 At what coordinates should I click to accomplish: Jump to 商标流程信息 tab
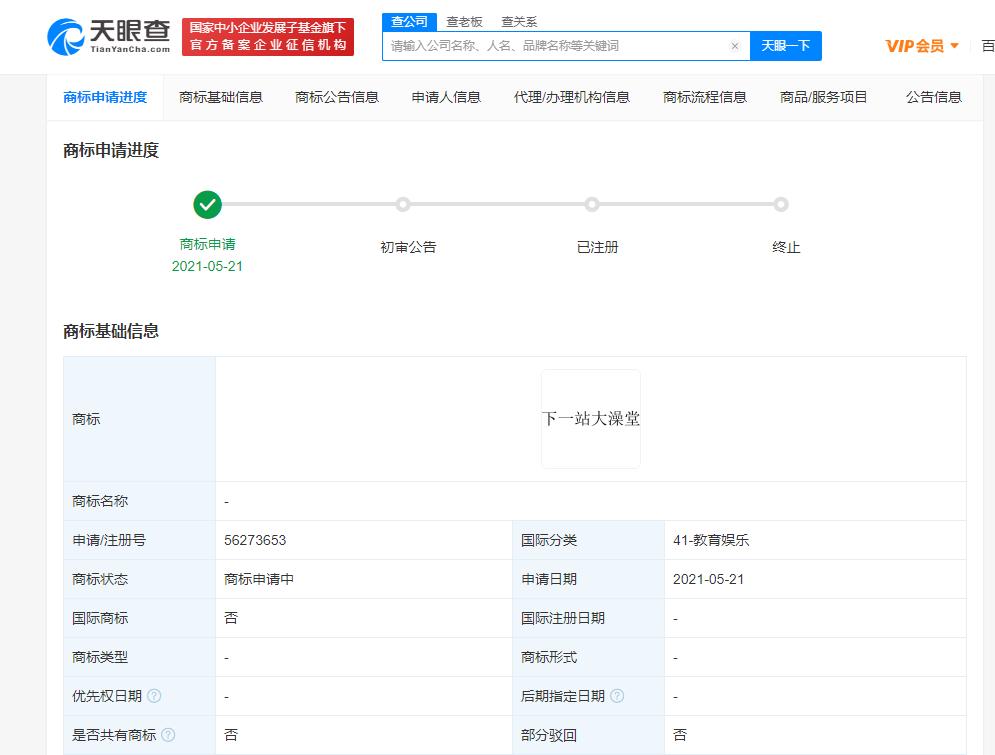705,97
